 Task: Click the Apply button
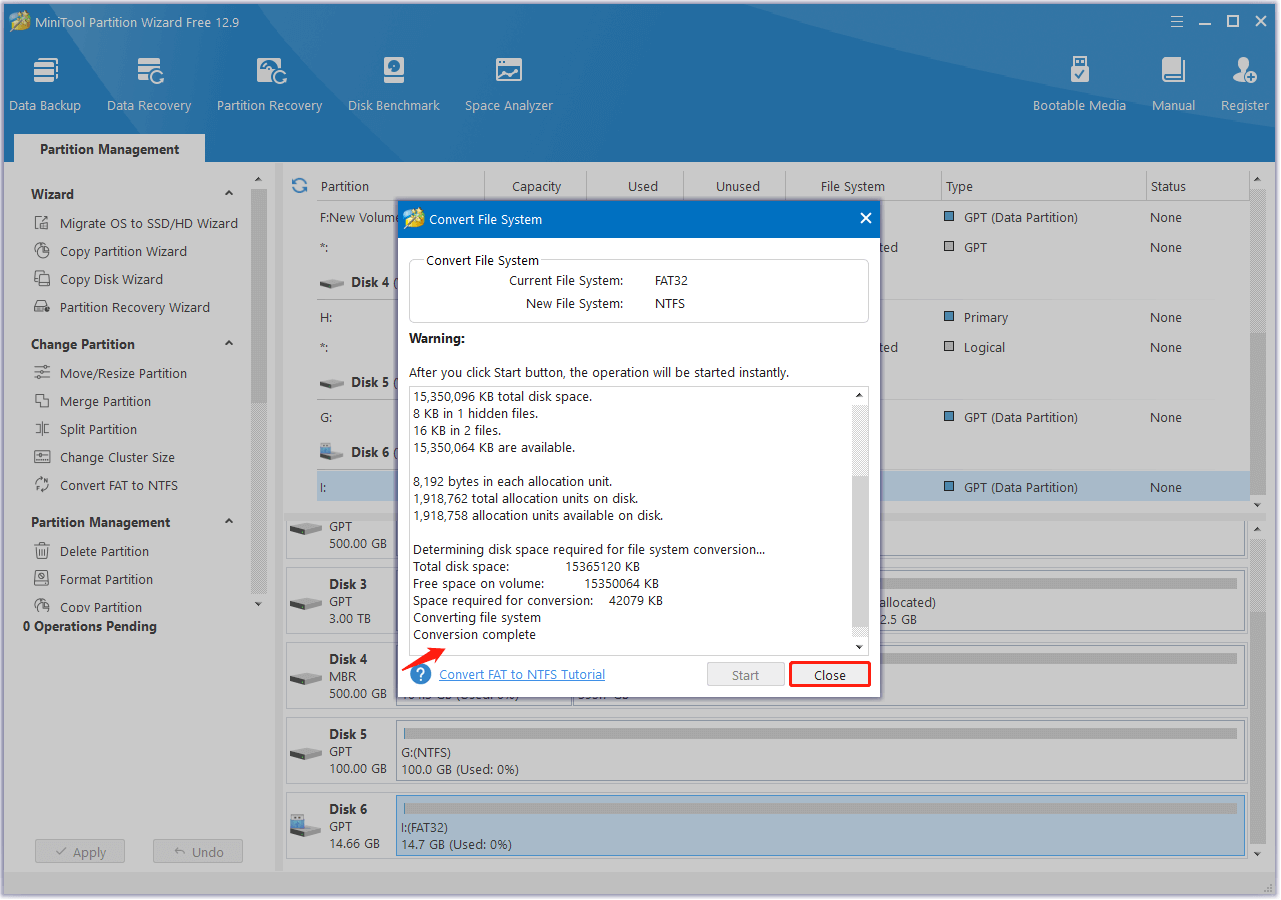(80, 852)
